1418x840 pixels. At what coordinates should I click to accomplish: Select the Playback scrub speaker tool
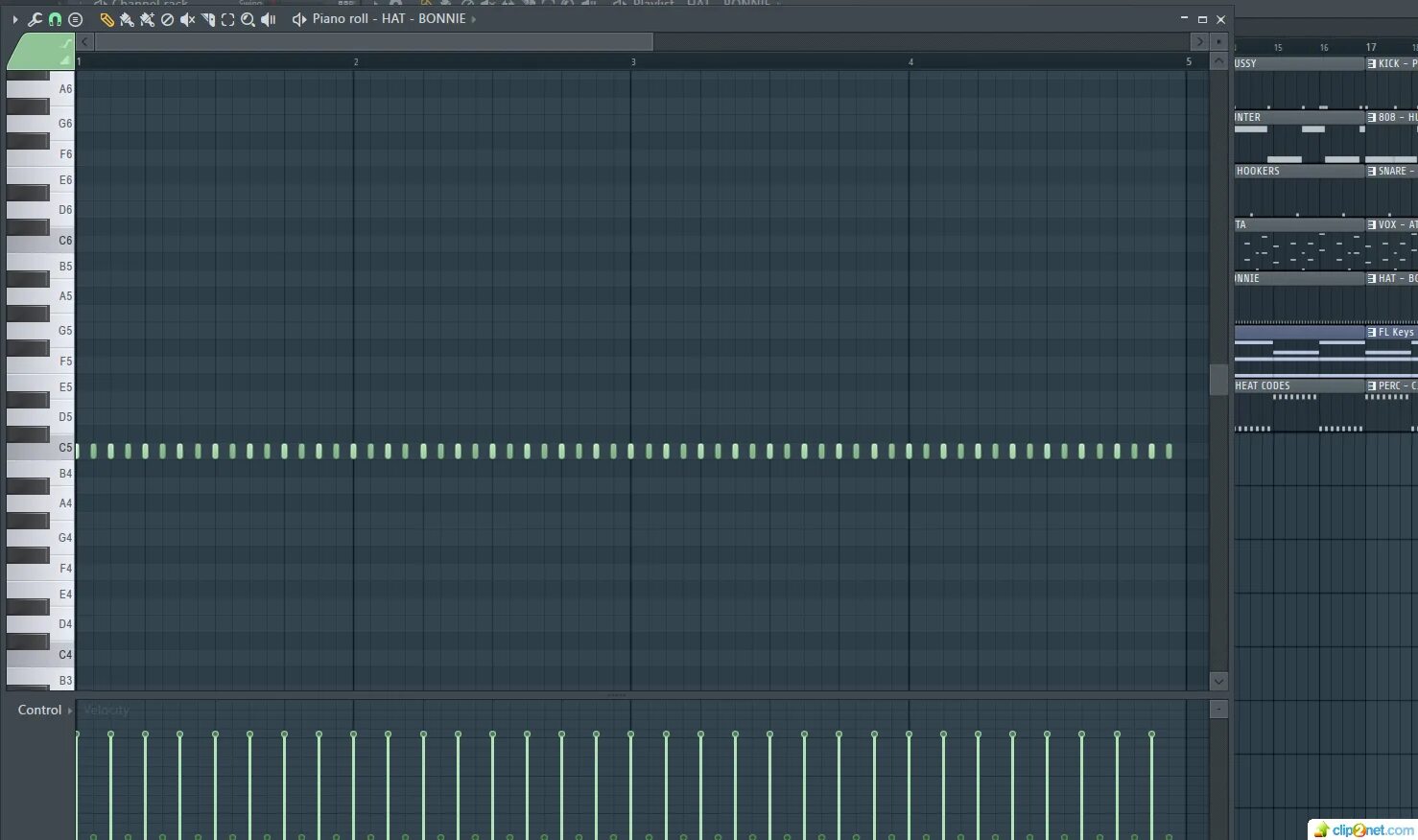click(269, 19)
